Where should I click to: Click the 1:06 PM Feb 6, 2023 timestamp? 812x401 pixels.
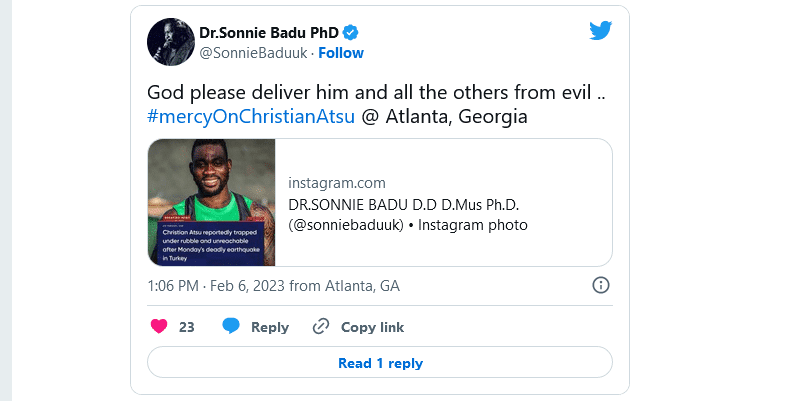[273, 286]
